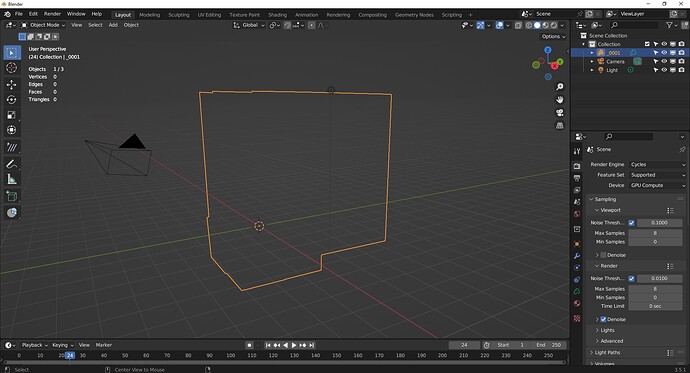Toggle Render Noise Threshold checkbox
The height and width of the screenshot is (373, 690).
tap(631, 278)
